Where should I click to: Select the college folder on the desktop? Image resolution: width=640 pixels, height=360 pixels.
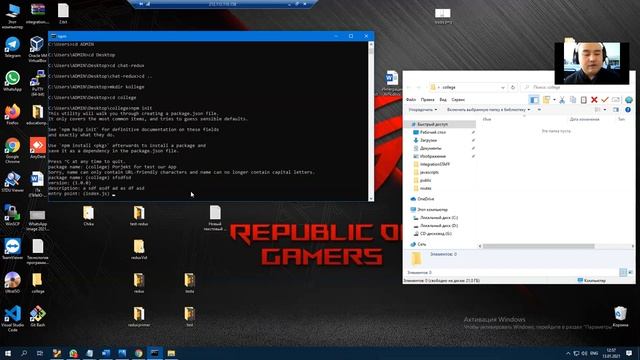pos(38,282)
